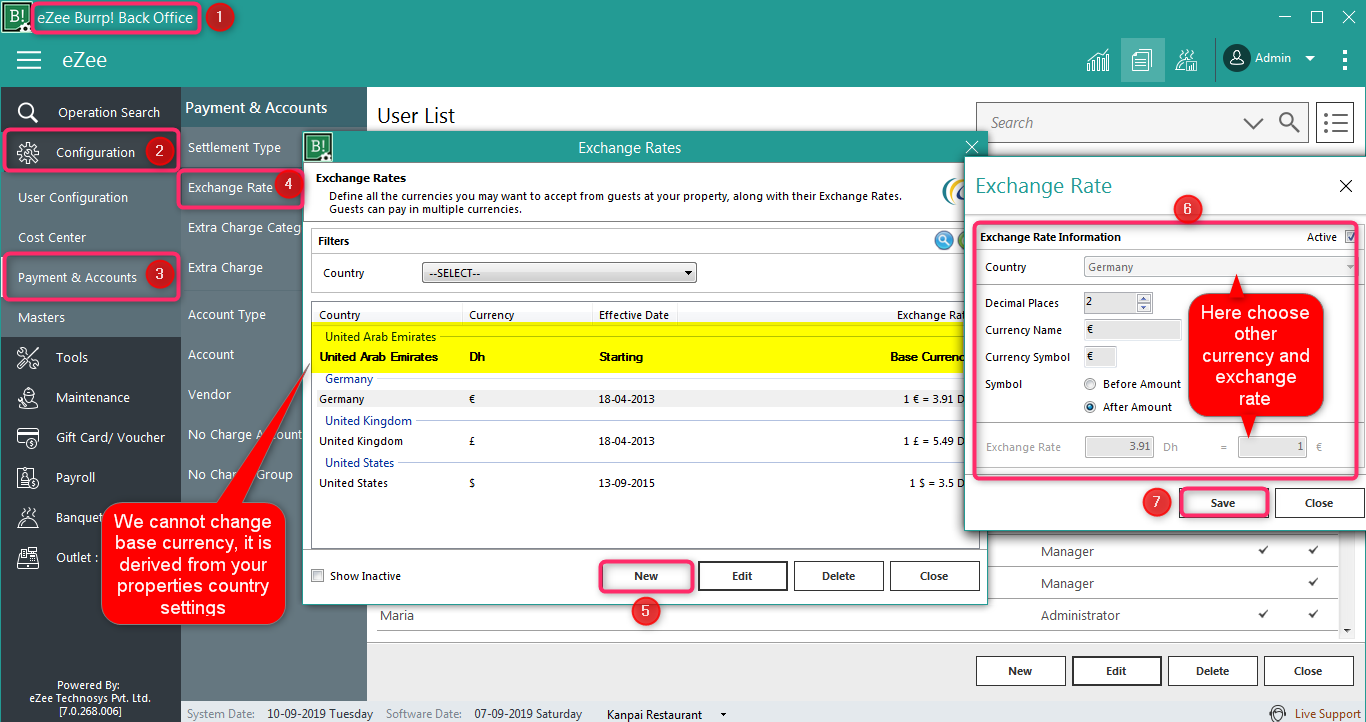Image resolution: width=1366 pixels, height=722 pixels.
Task: Click the Operation Search magnifier icon
Action: tap(28, 112)
